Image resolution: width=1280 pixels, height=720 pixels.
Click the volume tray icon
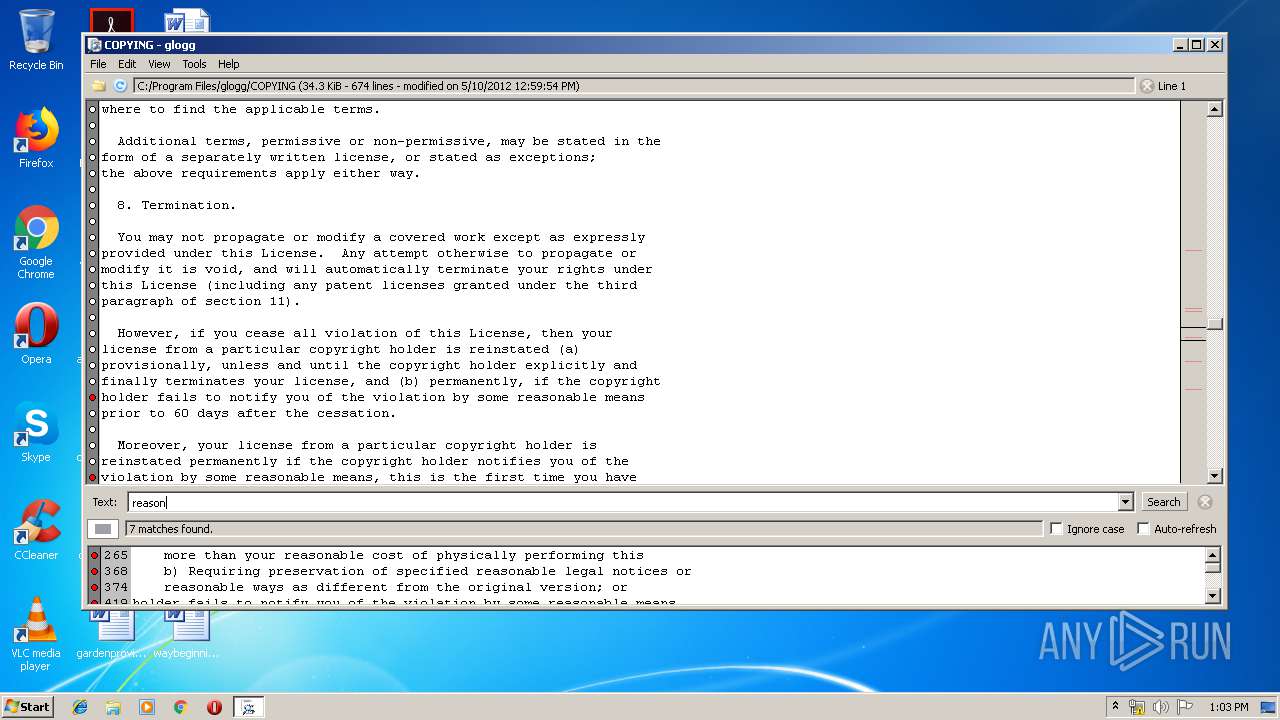click(1161, 707)
